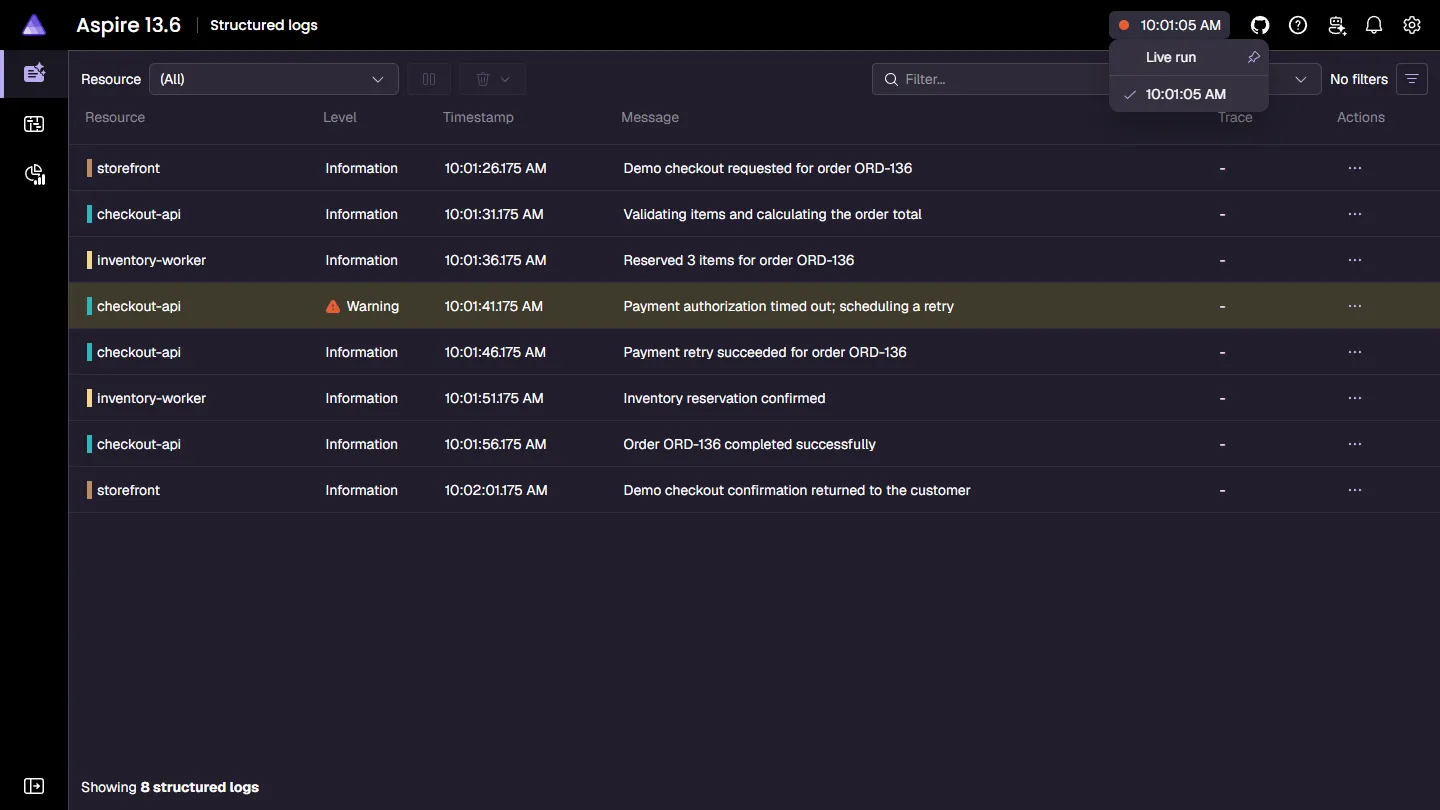Viewport: 1440px width, 810px height.
Task: Expand the chevron next to the trash icon
Action: tap(505, 79)
